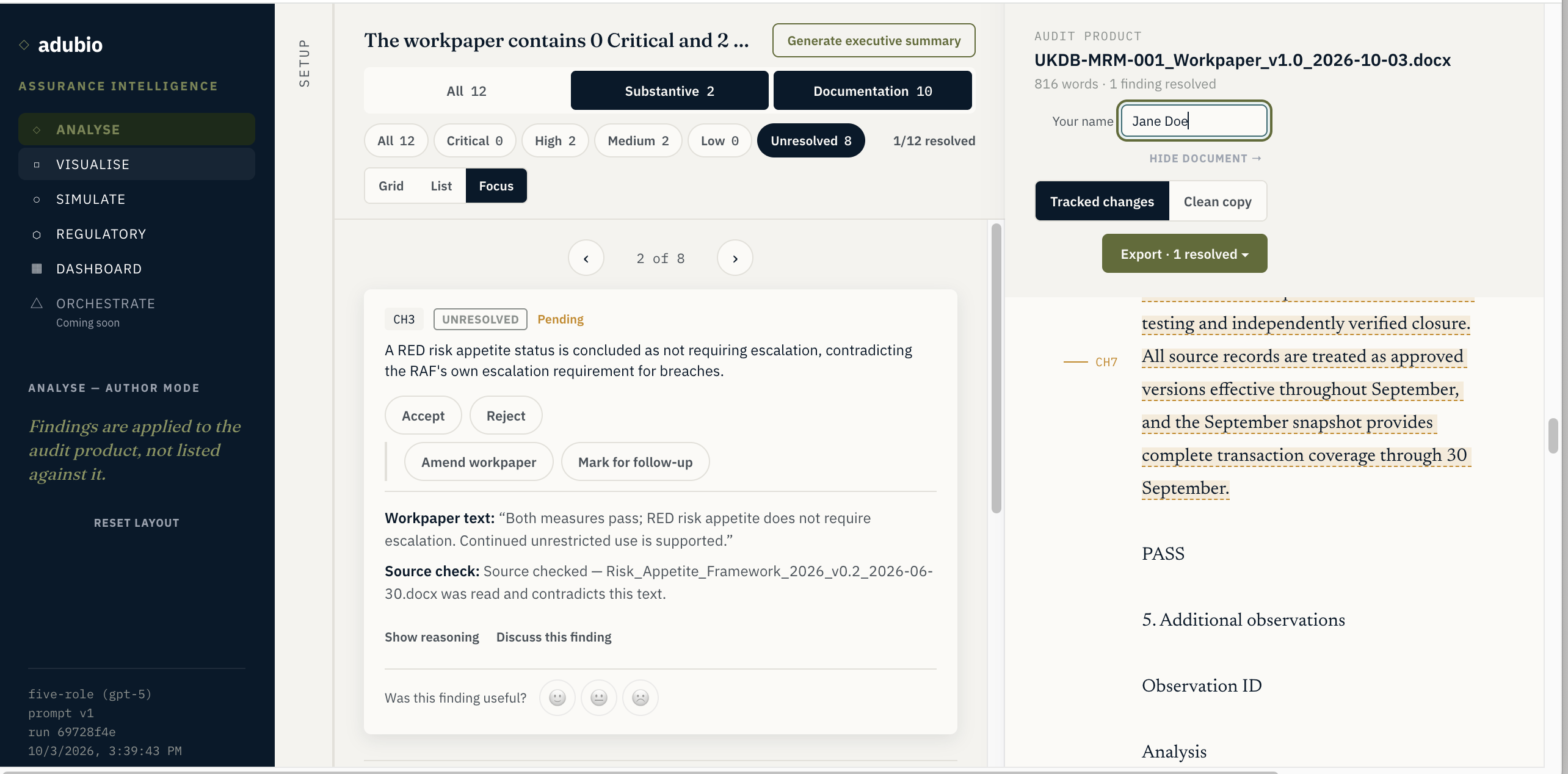
Task: Rate the finding with the happy face
Action: 557,698
